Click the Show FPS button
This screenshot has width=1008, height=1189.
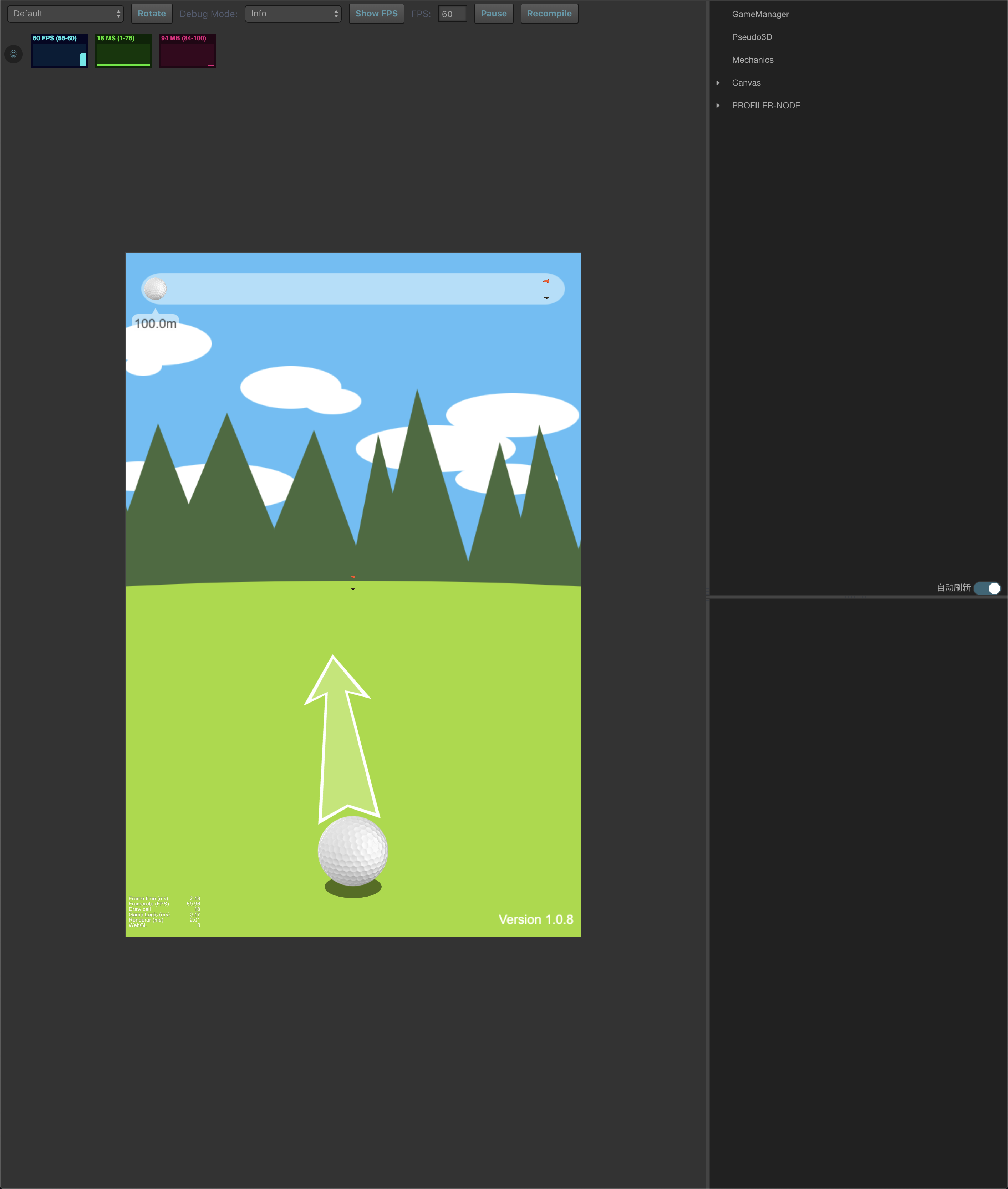[376, 13]
